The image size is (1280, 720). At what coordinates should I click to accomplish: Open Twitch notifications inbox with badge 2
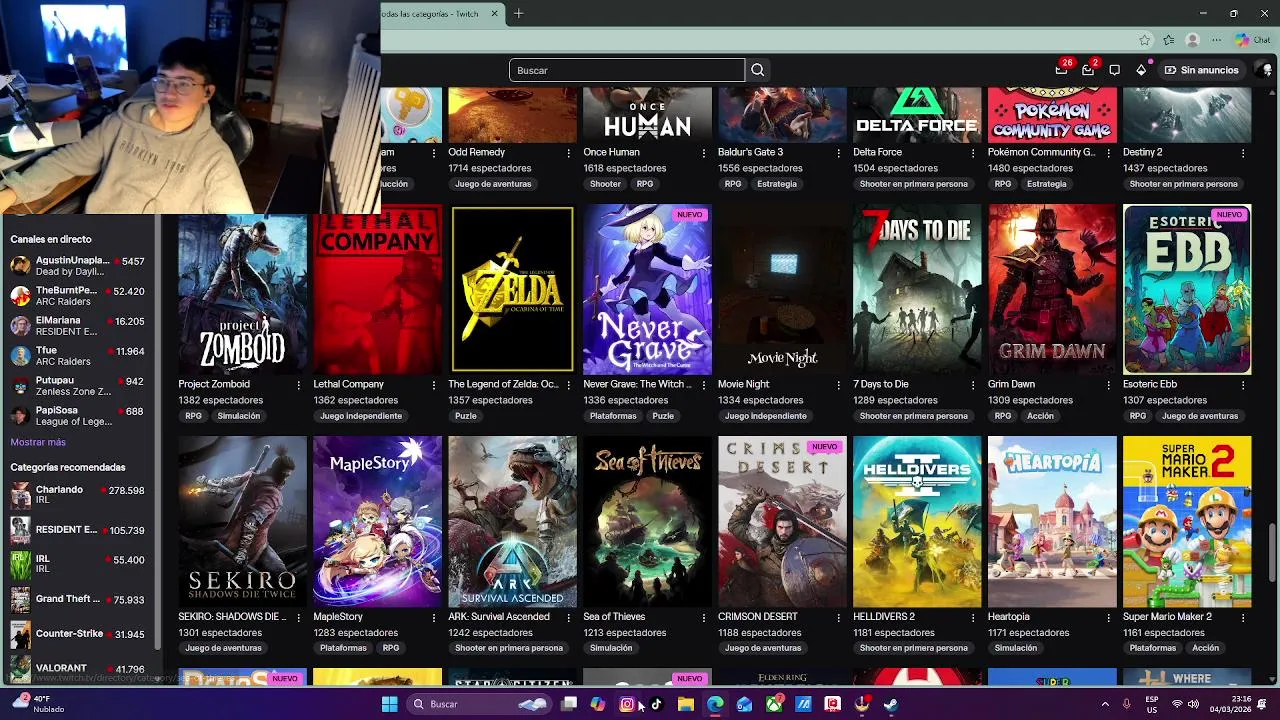point(1088,70)
